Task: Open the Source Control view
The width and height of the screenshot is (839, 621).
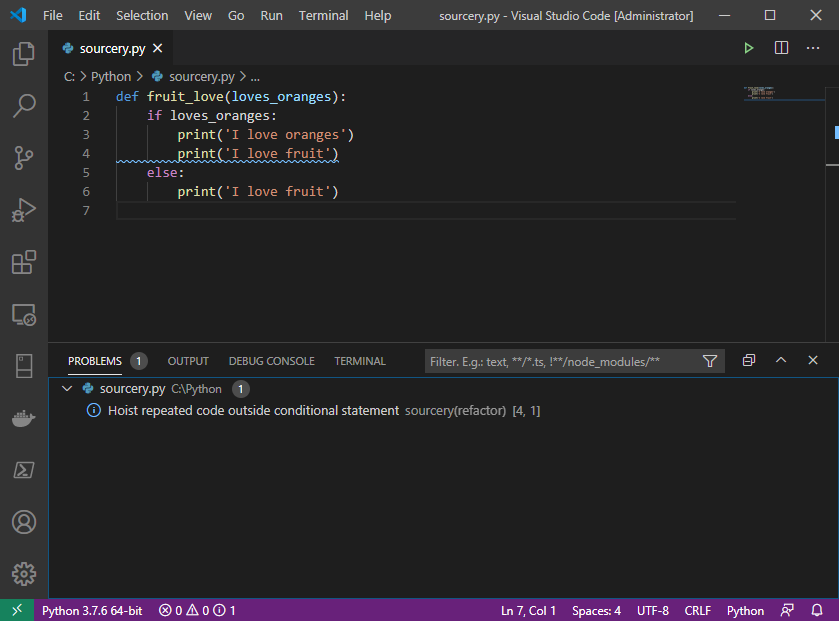Action: [24, 158]
